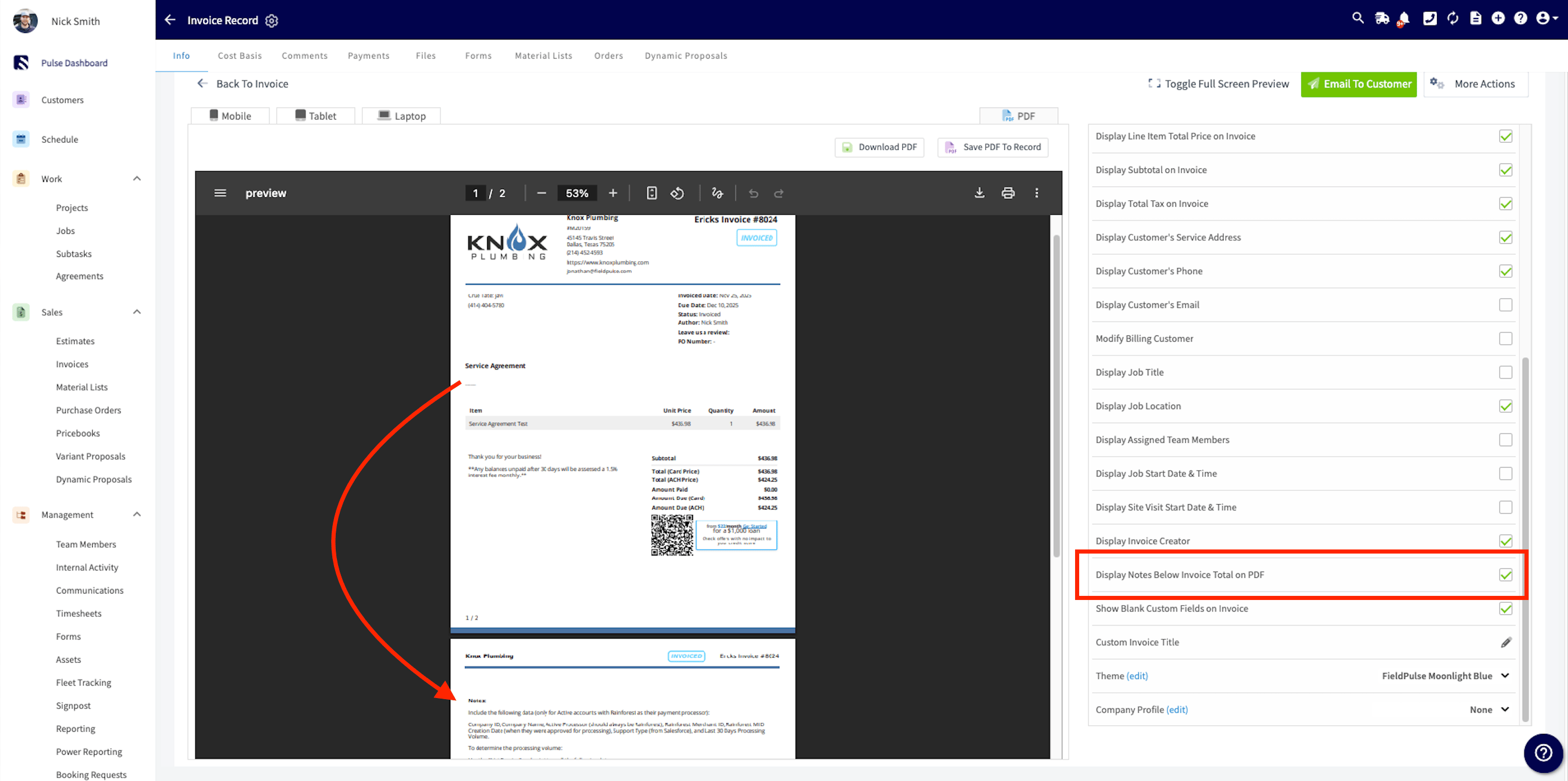Open Invoices in the Sales sidebar
The height and width of the screenshot is (781, 1568).
click(72, 364)
